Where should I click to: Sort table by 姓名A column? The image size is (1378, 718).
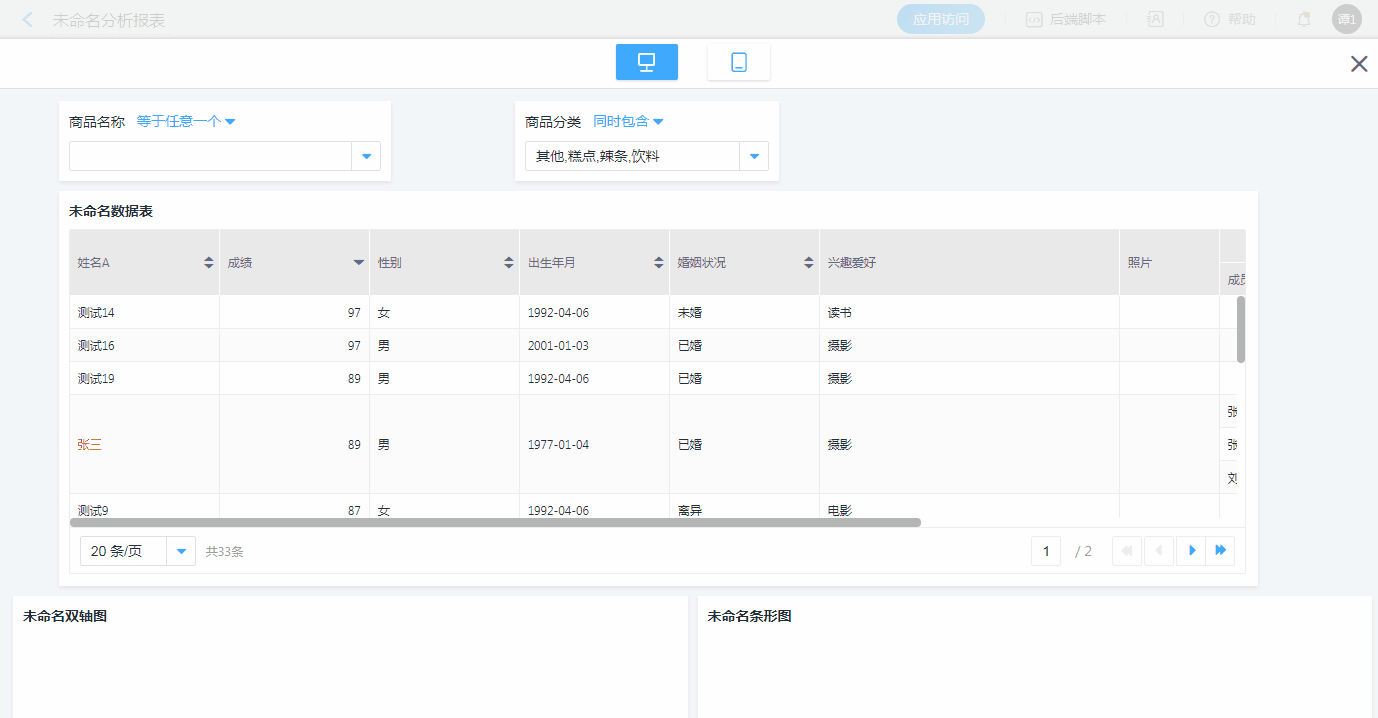pyautogui.click(x=208, y=263)
